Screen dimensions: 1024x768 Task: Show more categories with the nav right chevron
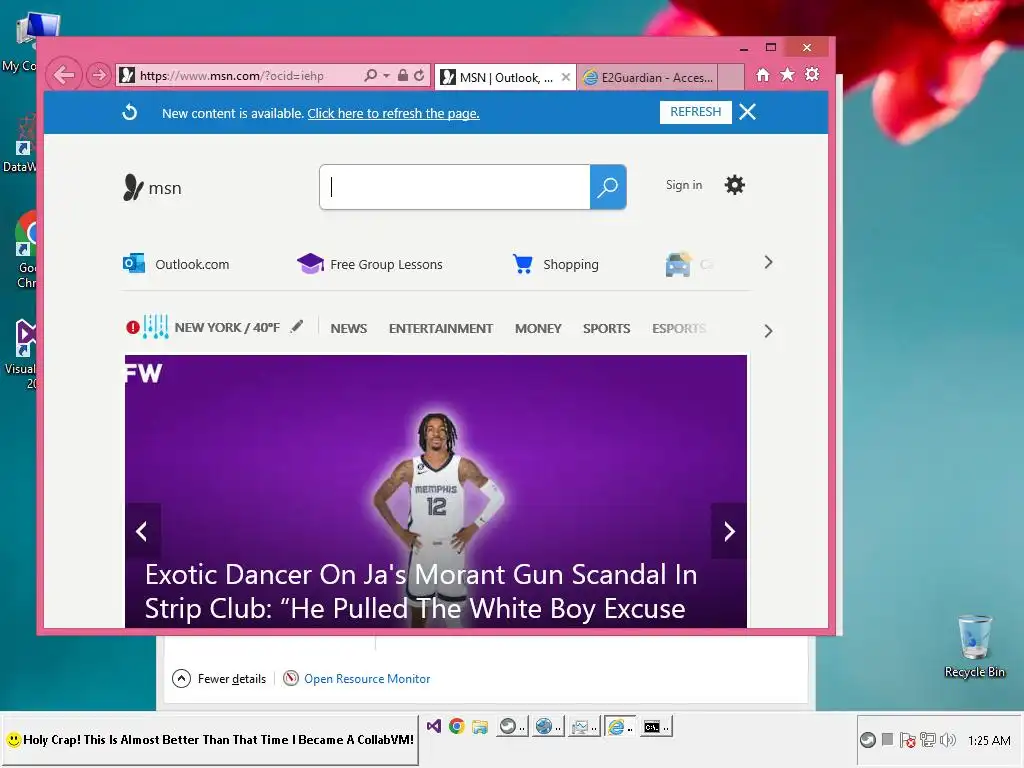(x=768, y=331)
